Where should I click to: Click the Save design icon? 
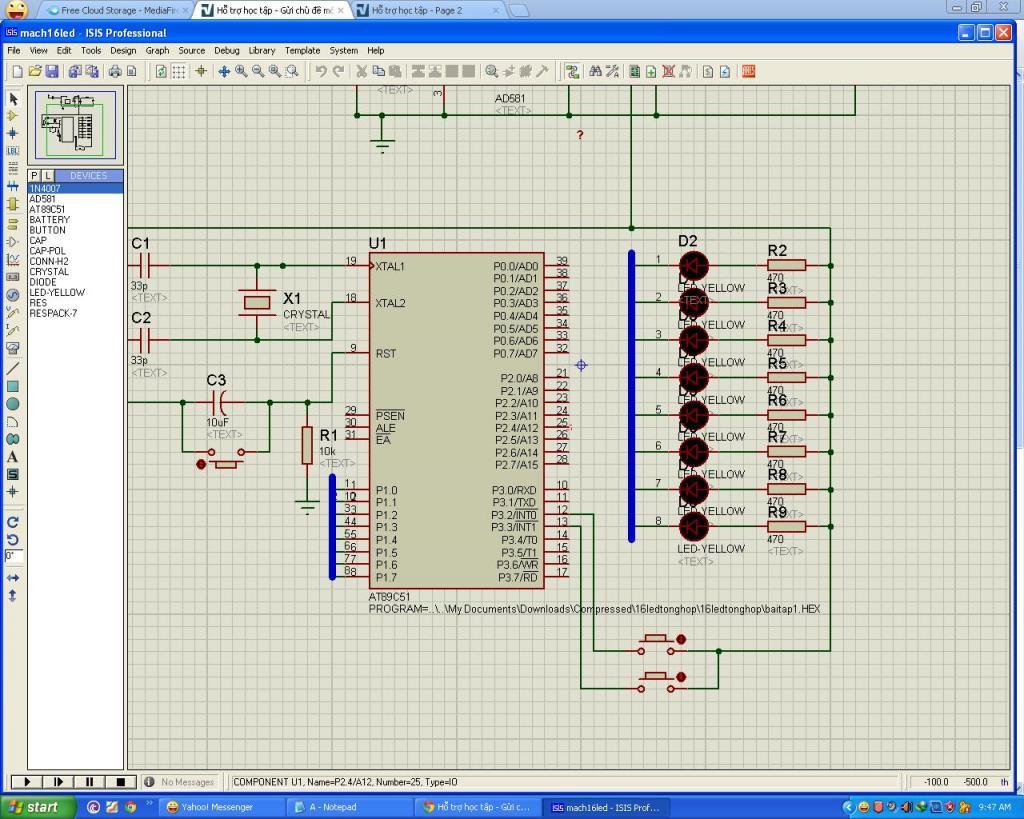point(51,71)
